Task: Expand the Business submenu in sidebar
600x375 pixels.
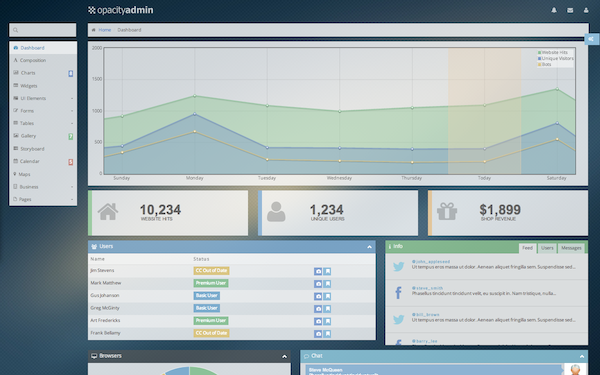Action: click(43, 187)
